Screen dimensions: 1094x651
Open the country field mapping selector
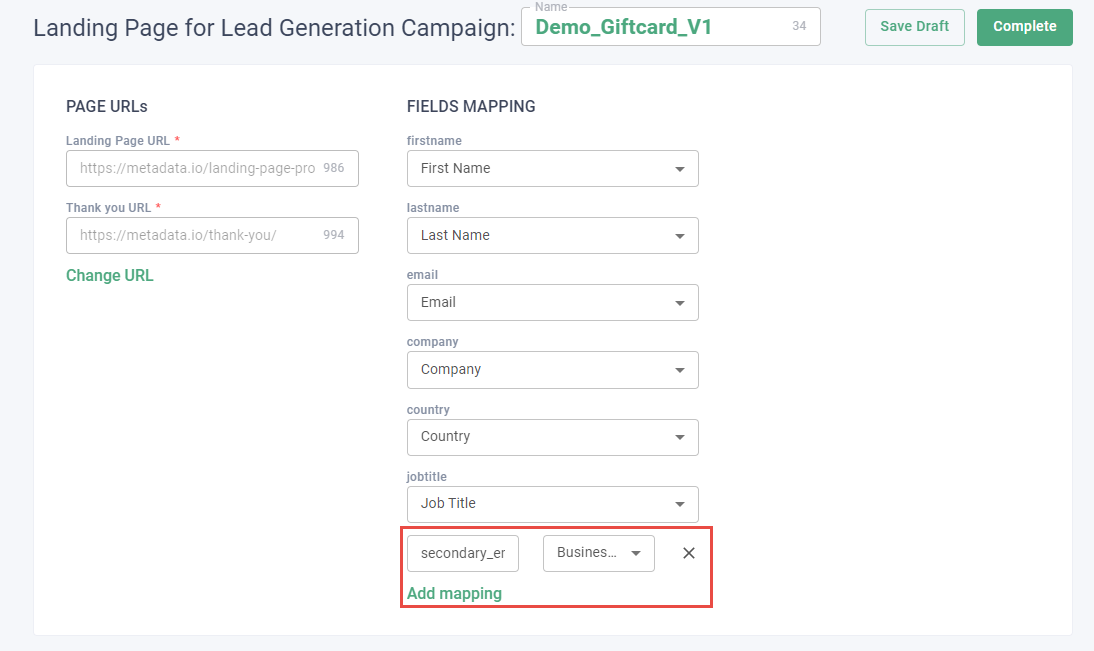click(540, 437)
